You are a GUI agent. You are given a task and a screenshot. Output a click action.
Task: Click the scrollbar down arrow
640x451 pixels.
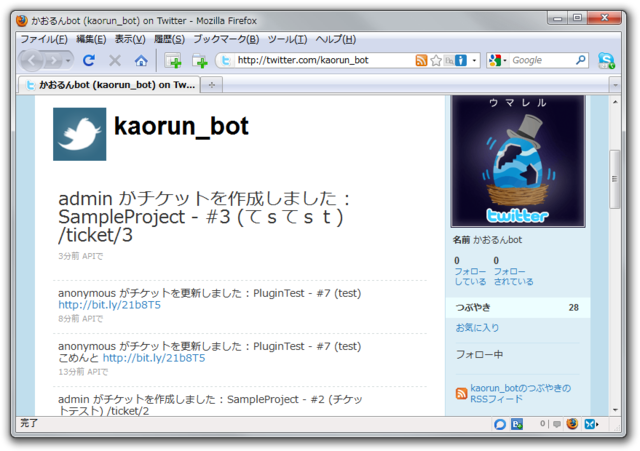(615, 410)
